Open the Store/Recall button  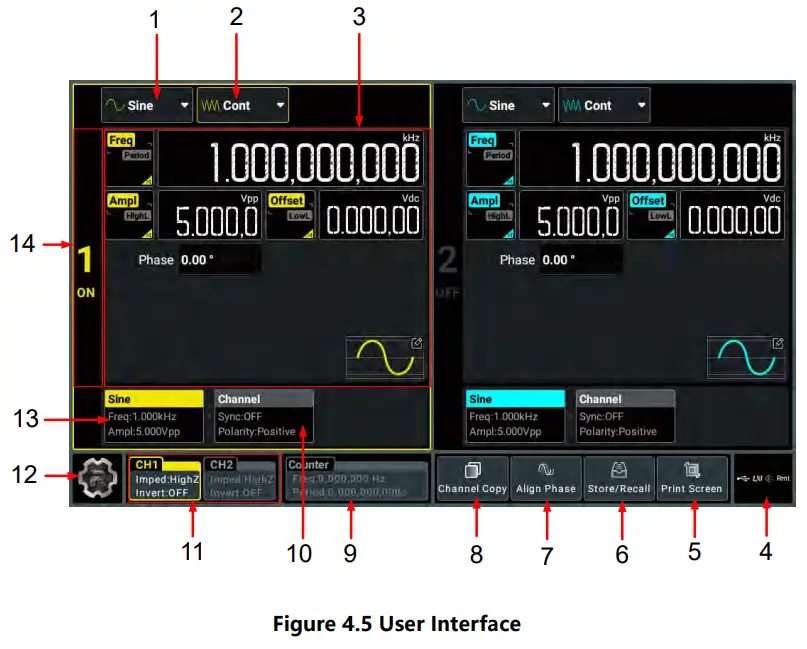(x=619, y=479)
